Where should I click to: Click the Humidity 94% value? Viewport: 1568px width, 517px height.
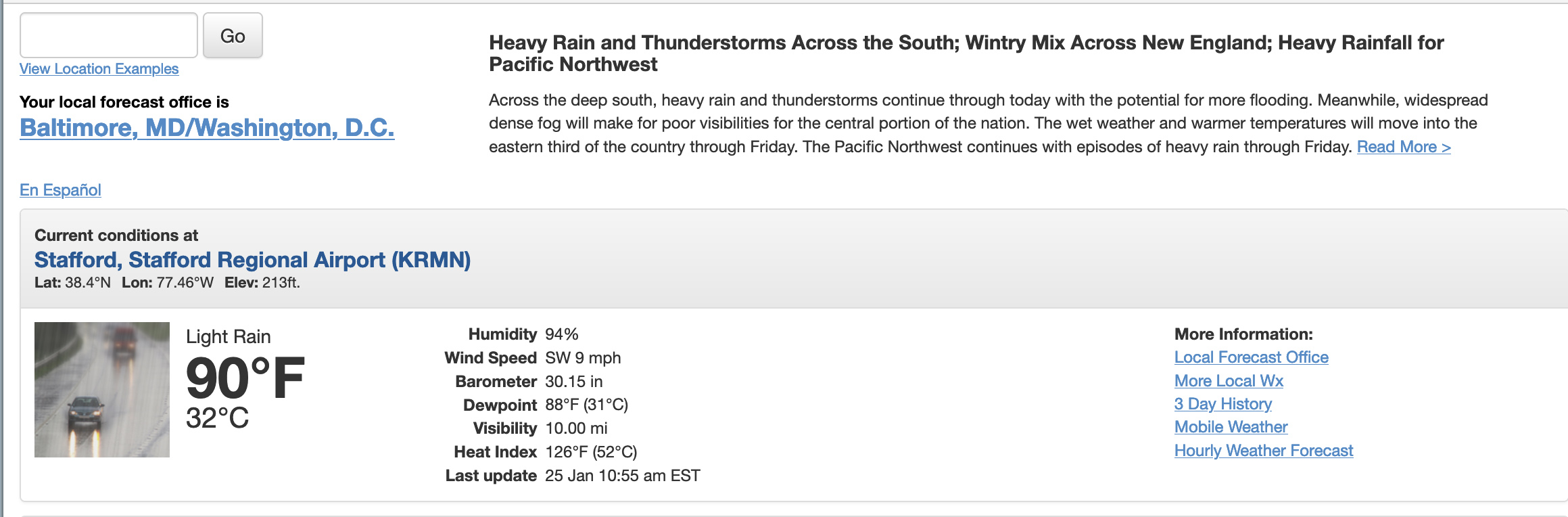tap(562, 334)
